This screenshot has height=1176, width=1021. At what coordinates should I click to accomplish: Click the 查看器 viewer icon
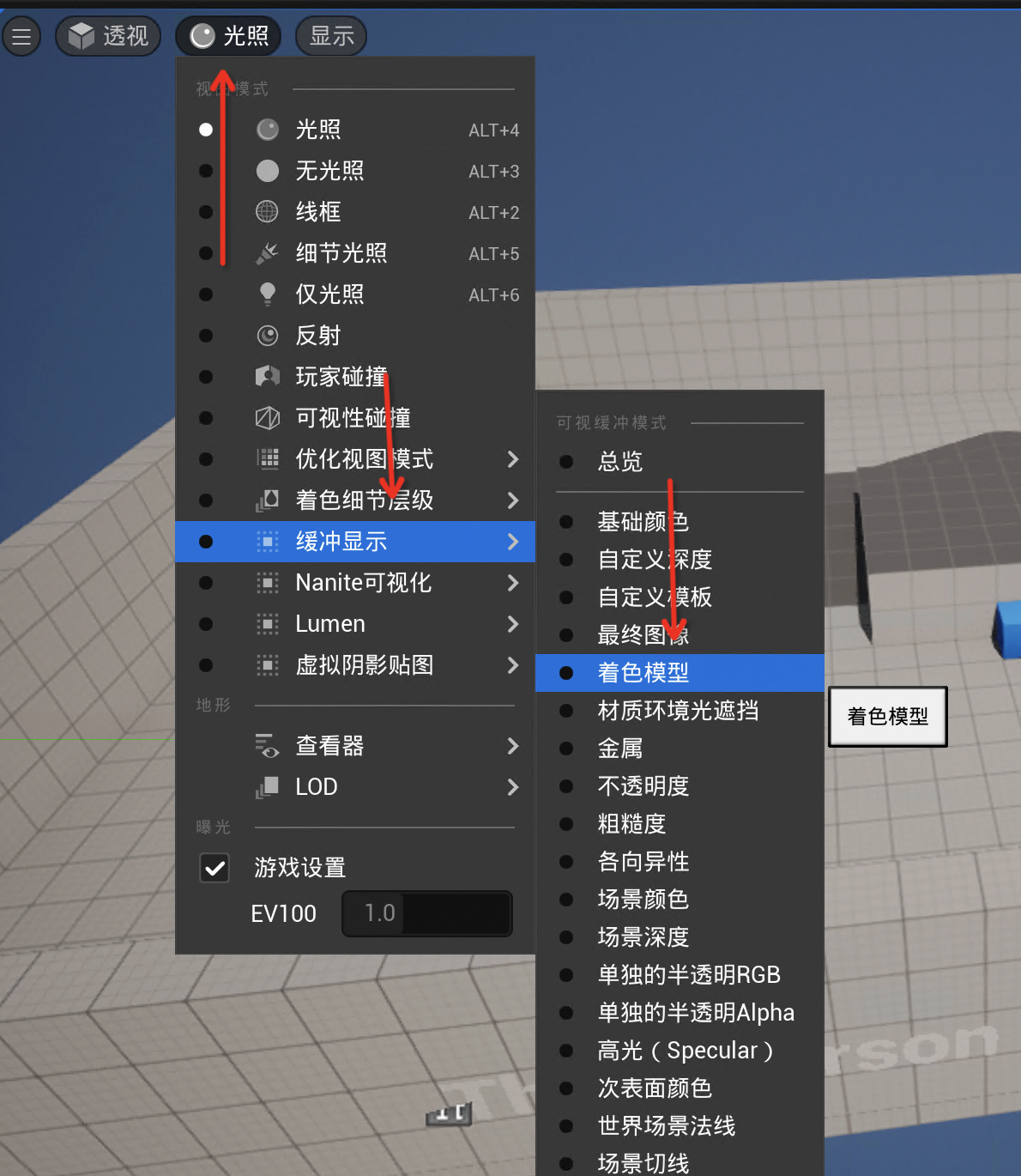coord(267,746)
